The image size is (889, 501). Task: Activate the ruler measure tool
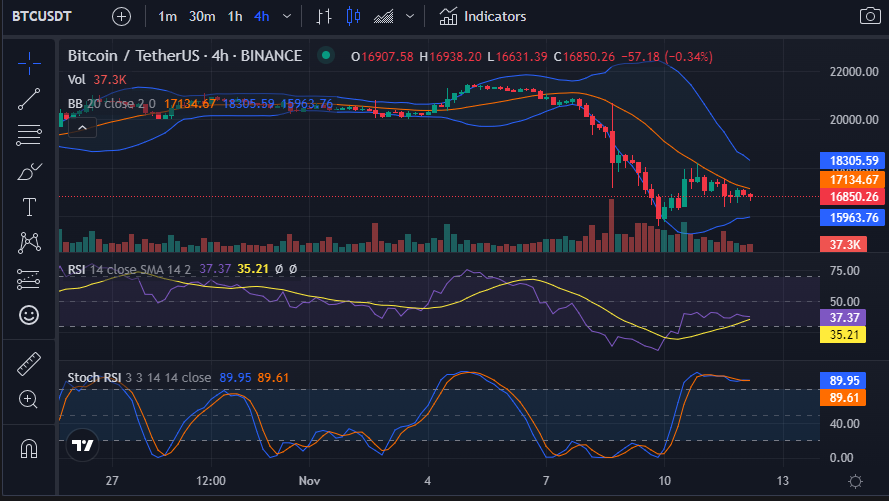click(x=29, y=364)
